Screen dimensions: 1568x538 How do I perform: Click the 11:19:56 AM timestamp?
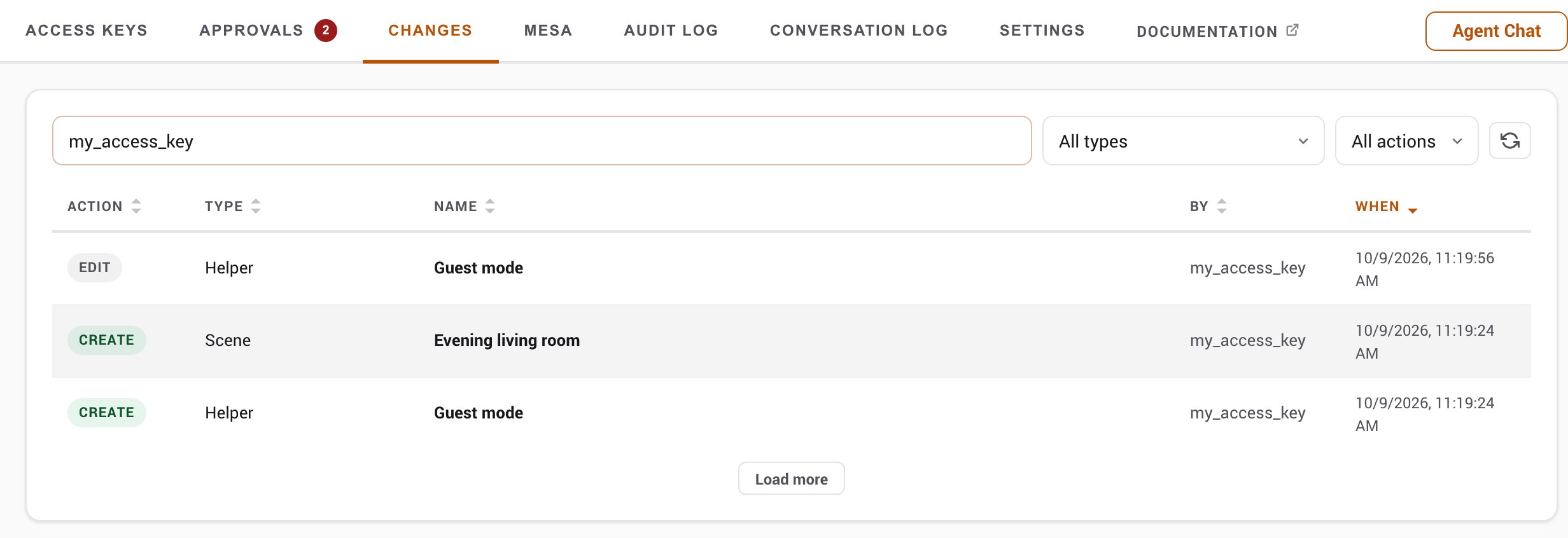(x=1425, y=269)
